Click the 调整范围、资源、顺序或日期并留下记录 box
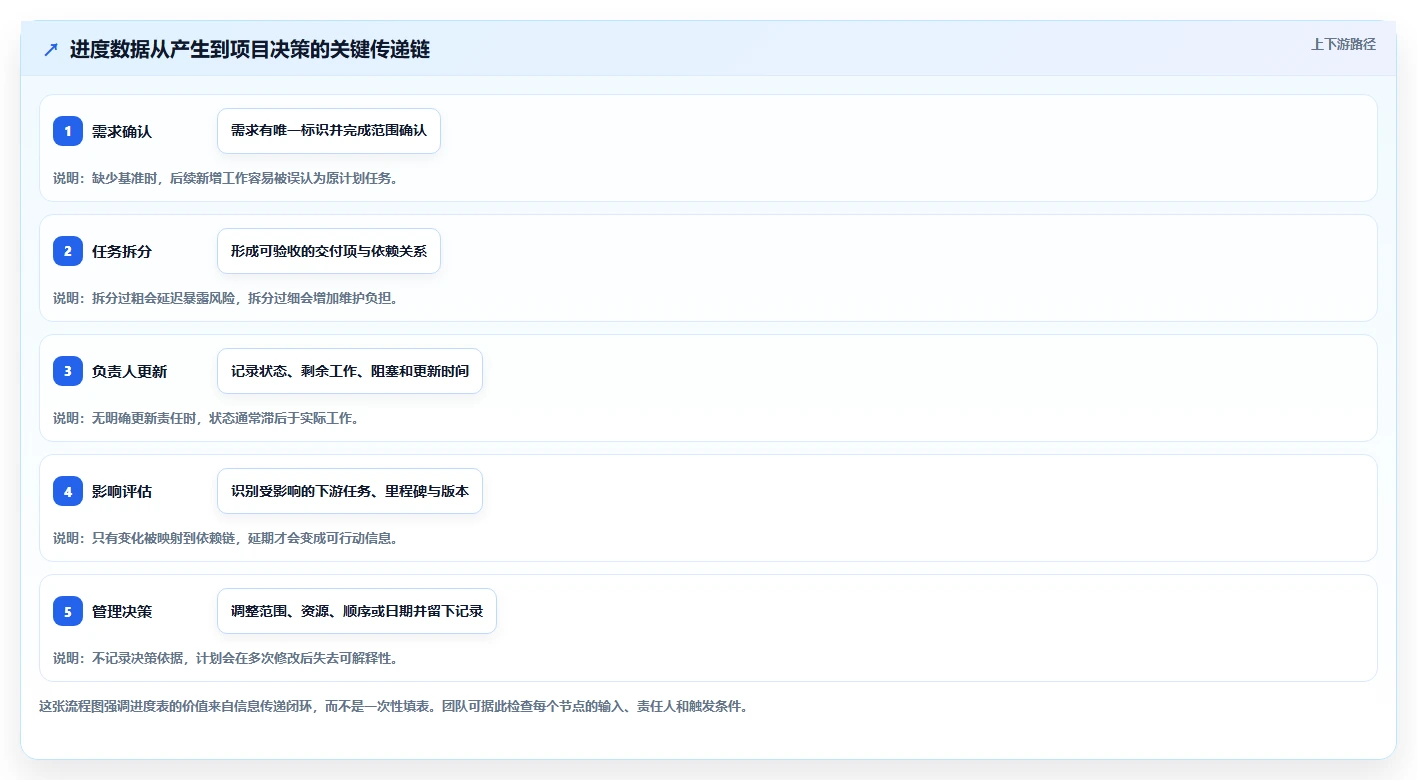The image size is (1417, 780). click(x=357, y=611)
